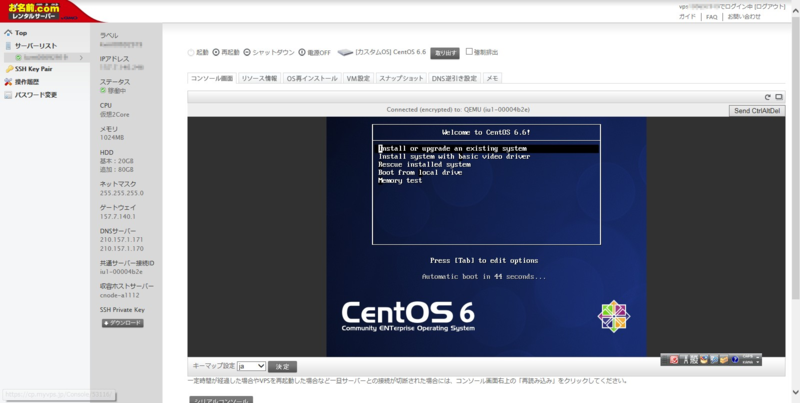800x403 pixels.
Task: Enable the 強制排出 force eject checkbox
Action: 469,52
